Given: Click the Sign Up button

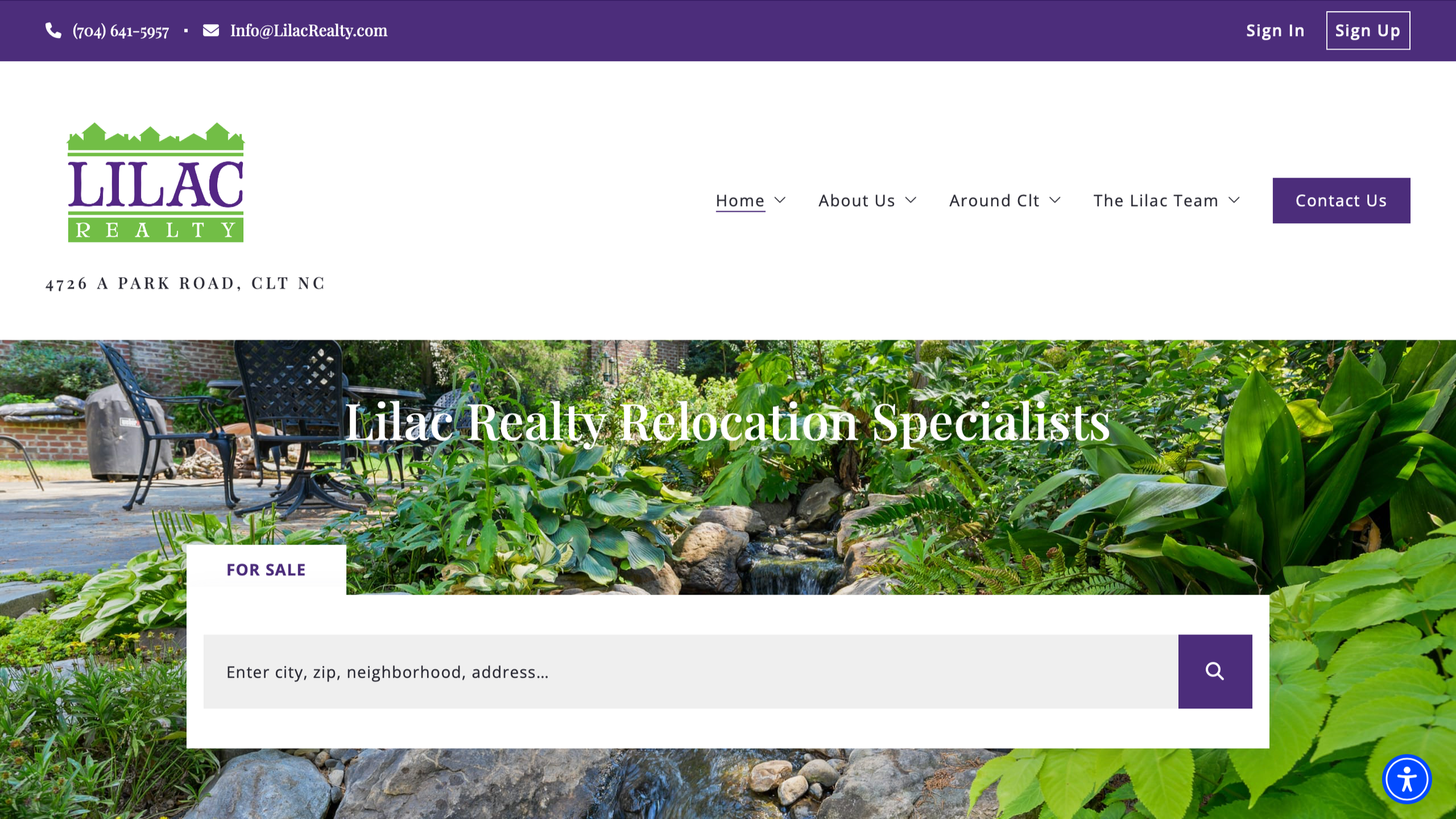Looking at the screenshot, I should (1368, 30).
